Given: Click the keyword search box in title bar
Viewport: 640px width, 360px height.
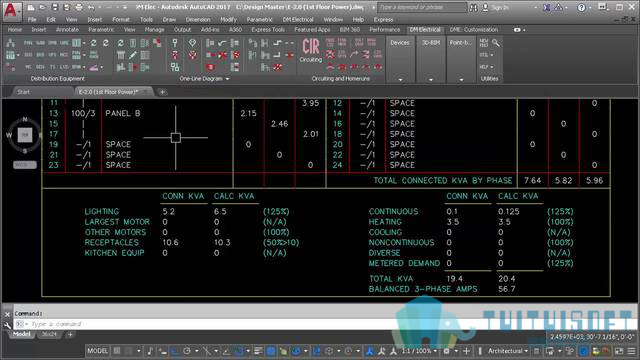Looking at the screenshot, I should tap(422, 7).
